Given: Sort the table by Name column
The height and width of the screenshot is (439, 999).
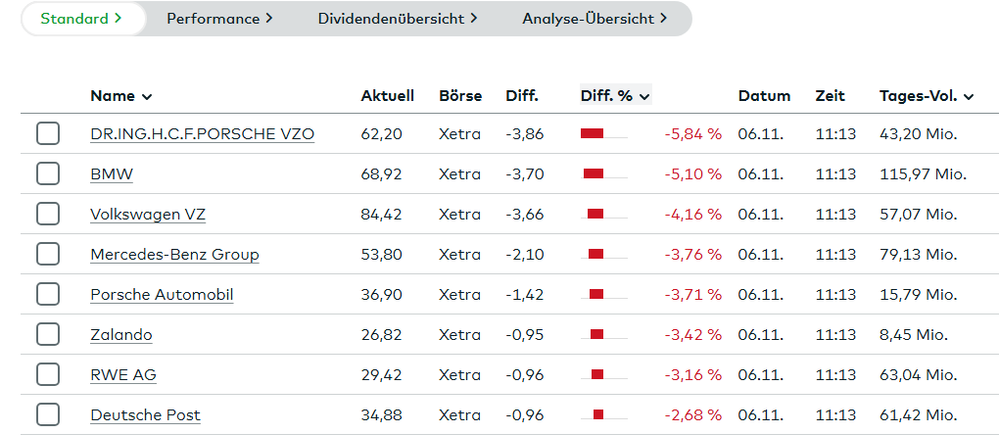Looking at the screenshot, I should pyautogui.click(x=121, y=96).
